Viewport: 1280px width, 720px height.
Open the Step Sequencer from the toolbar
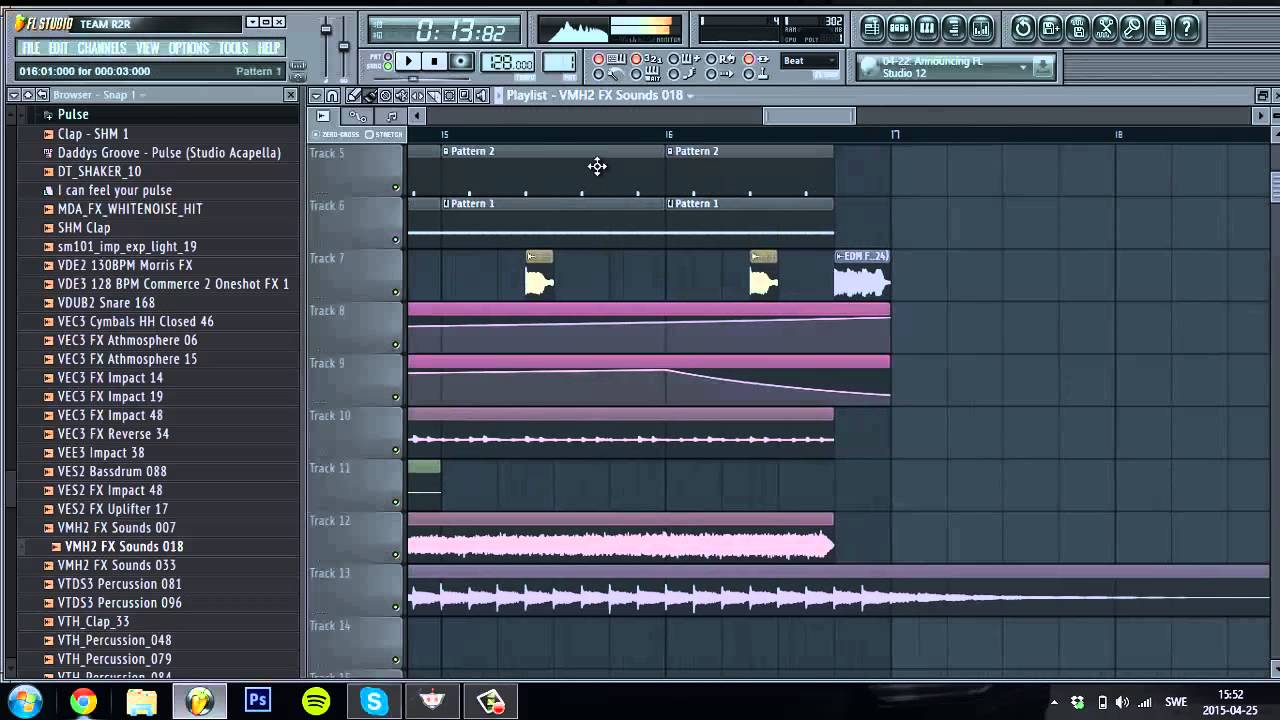coord(899,28)
